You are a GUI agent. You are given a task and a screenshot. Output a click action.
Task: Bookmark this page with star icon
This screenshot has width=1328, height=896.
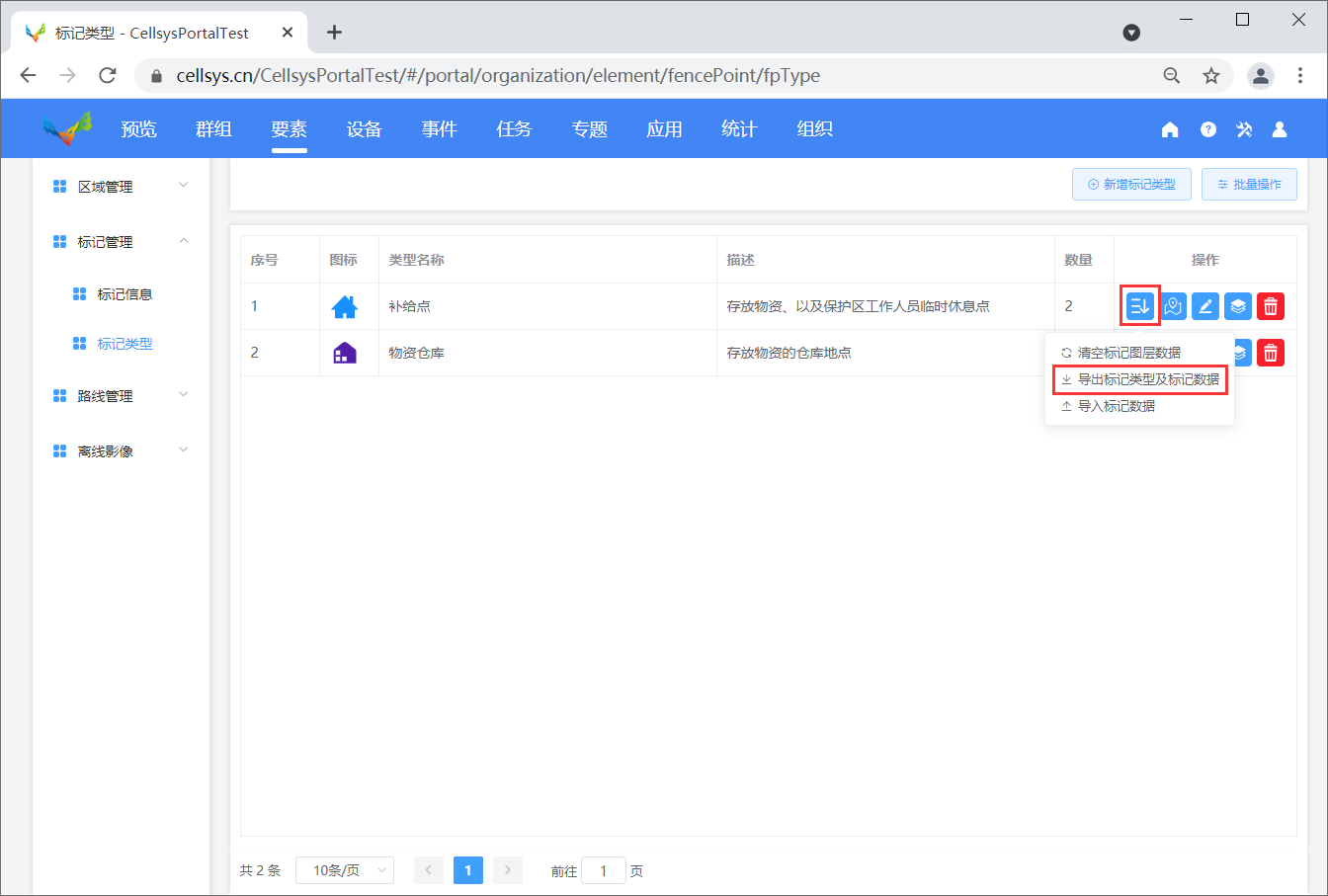pyautogui.click(x=1210, y=75)
